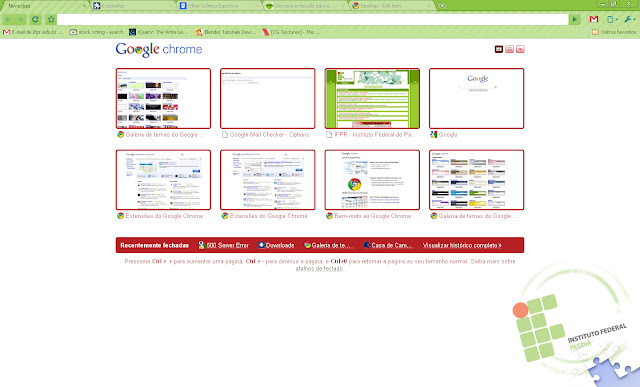Open the stock.xchng - search bookmark
Screen dimensions: 640x387
click(96, 32)
